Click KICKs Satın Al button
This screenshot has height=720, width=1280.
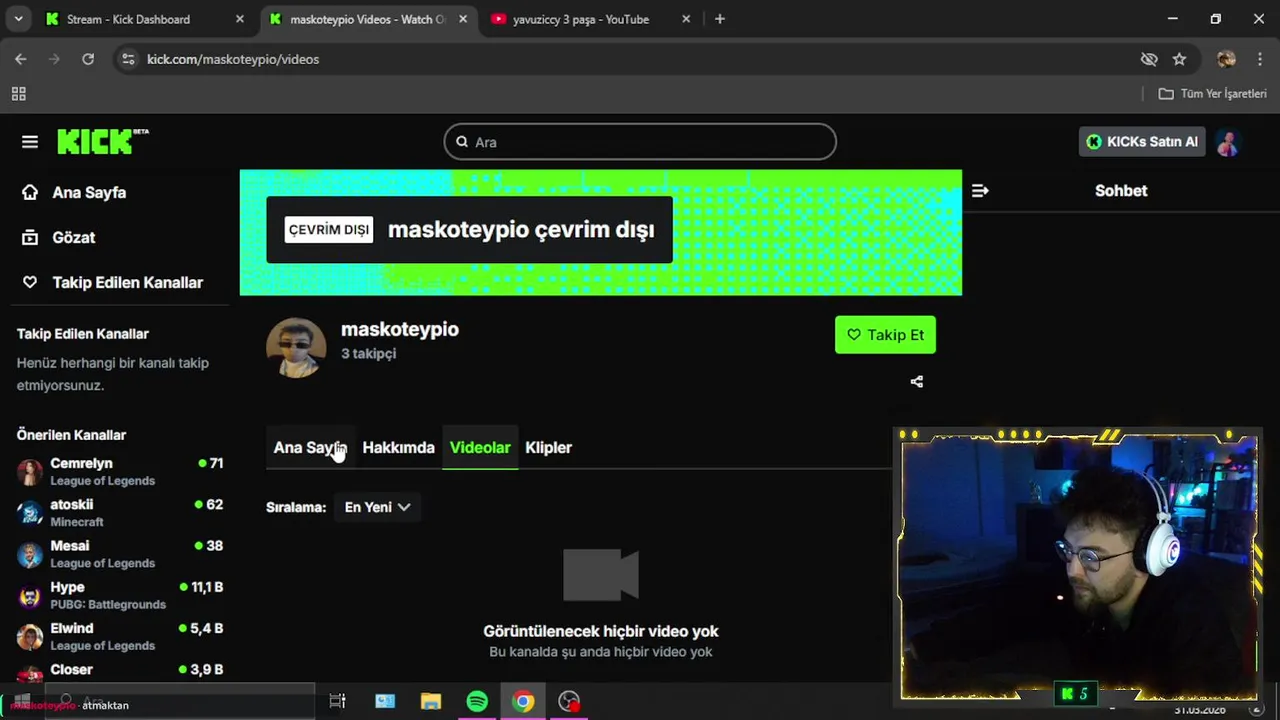click(x=1142, y=142)
